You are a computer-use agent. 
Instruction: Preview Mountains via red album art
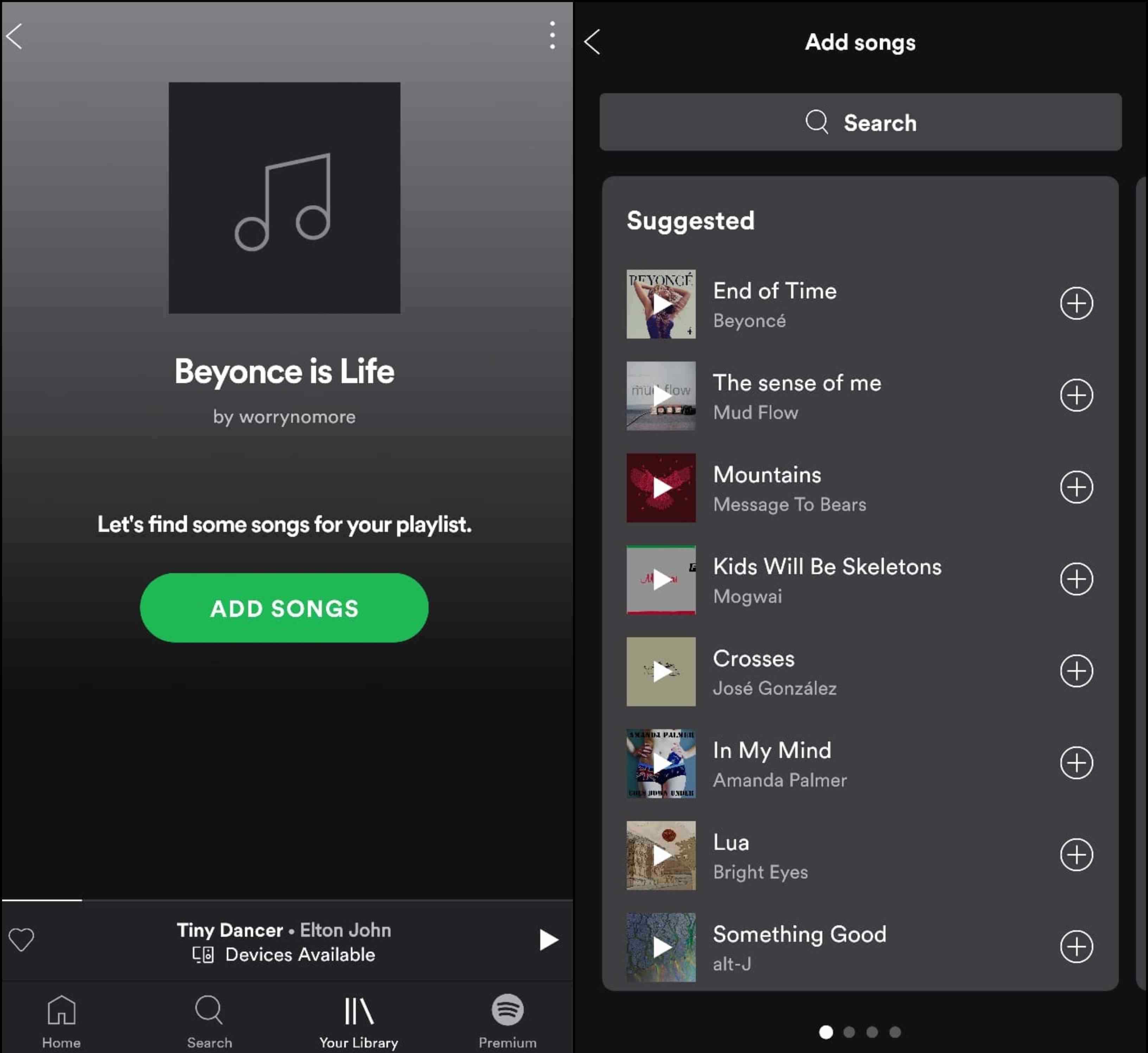tap(661, 488)
